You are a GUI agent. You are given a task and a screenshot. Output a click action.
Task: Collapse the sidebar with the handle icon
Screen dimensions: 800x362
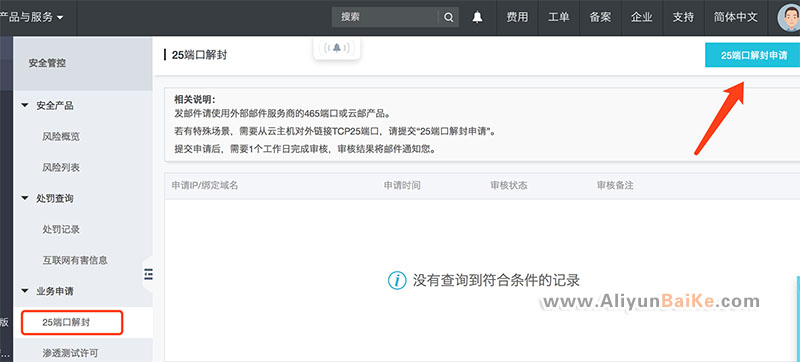point(148,274)
